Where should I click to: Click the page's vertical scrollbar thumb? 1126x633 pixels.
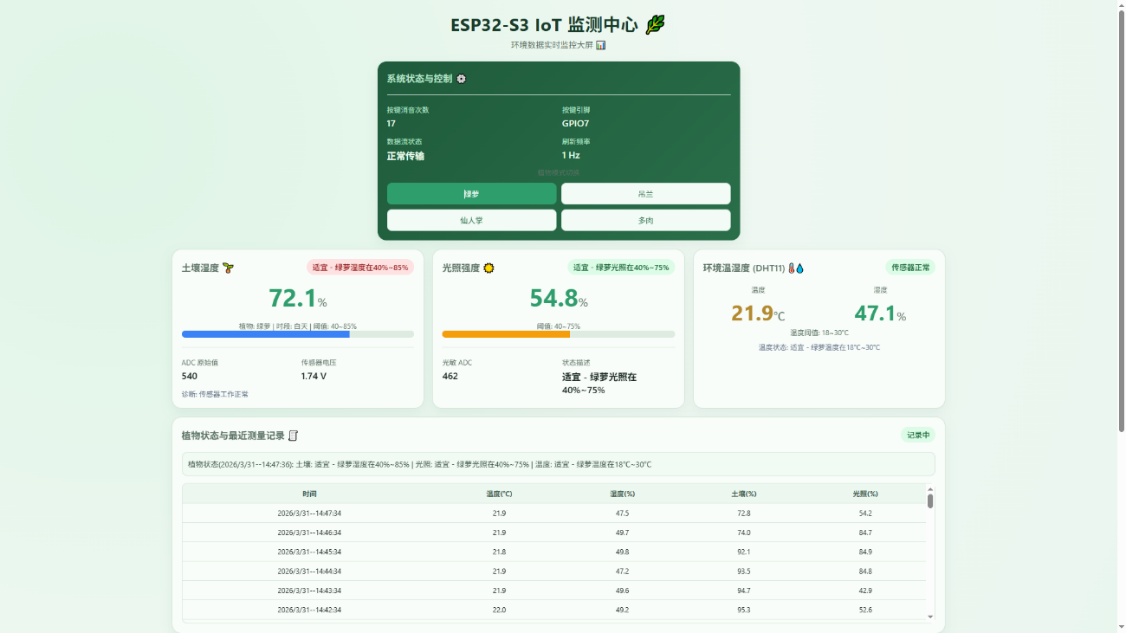1119,220
